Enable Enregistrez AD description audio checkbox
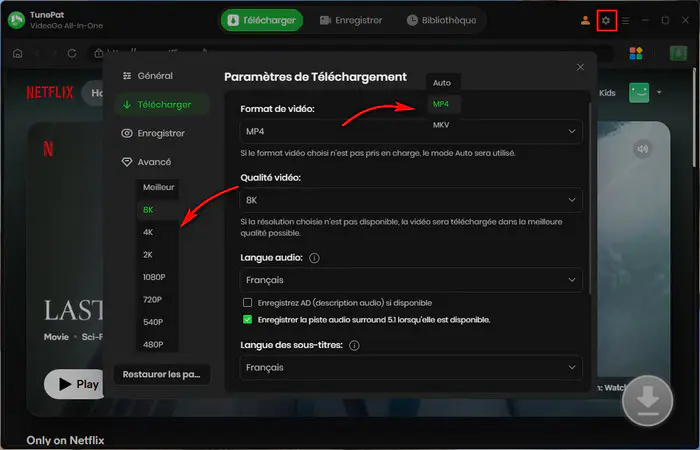Viewport: 700px width, 450px height. [x=247, y=303]
